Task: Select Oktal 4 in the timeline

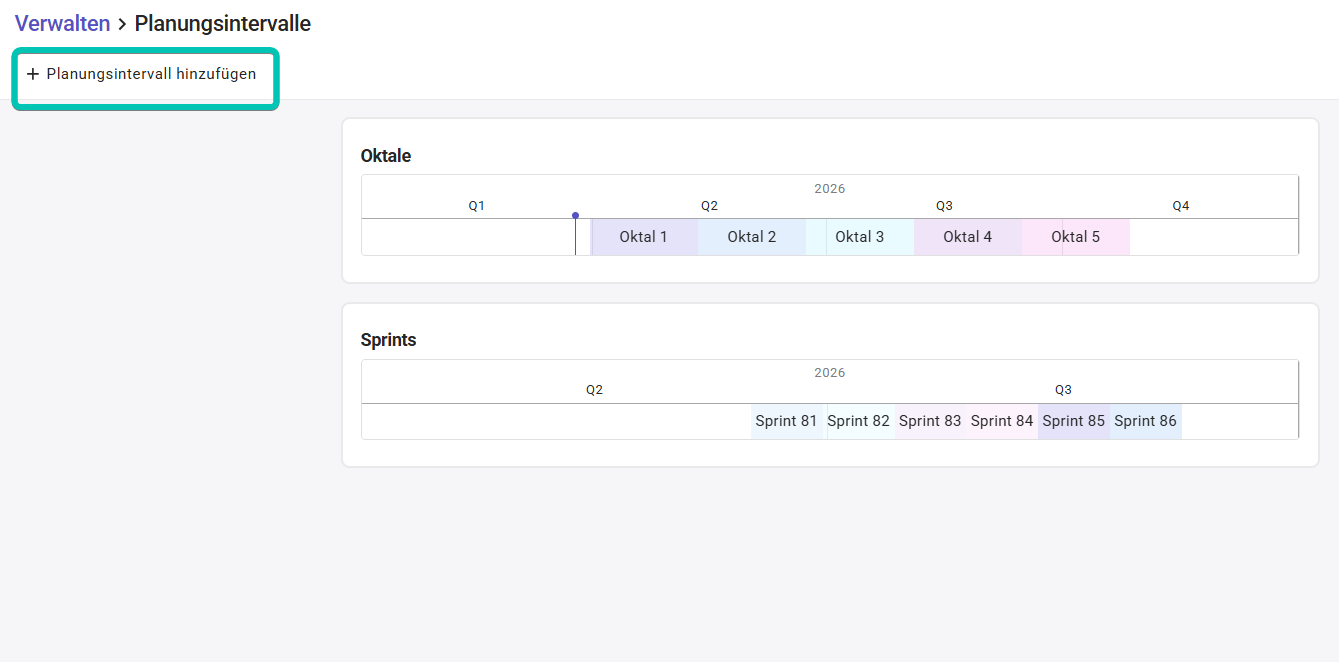Action: pyautogui.click(x=967, y=237)
